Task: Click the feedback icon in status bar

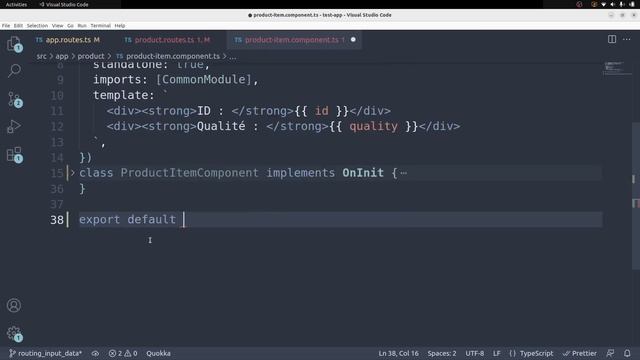Action: pyautogui.click(x=610, y=353)
